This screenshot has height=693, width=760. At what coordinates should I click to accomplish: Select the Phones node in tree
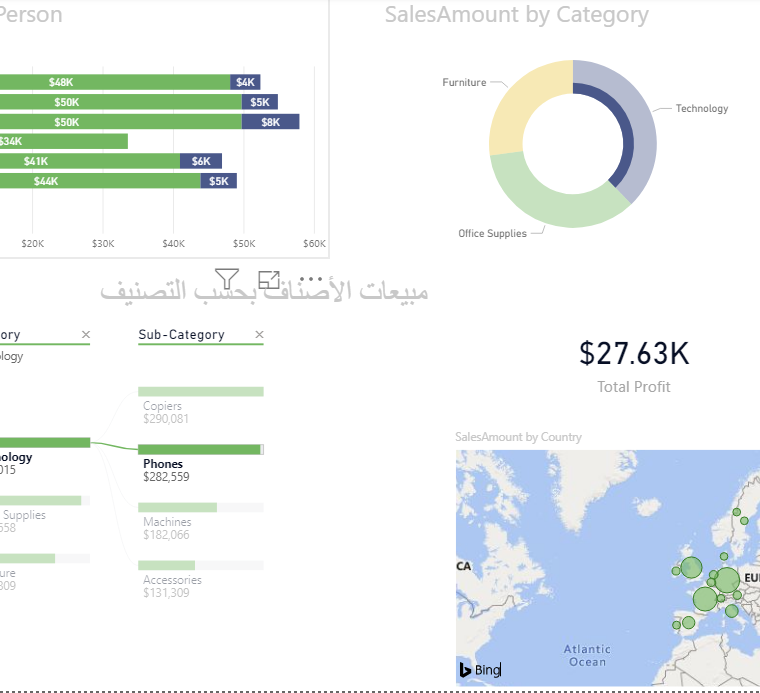(200, 450)
